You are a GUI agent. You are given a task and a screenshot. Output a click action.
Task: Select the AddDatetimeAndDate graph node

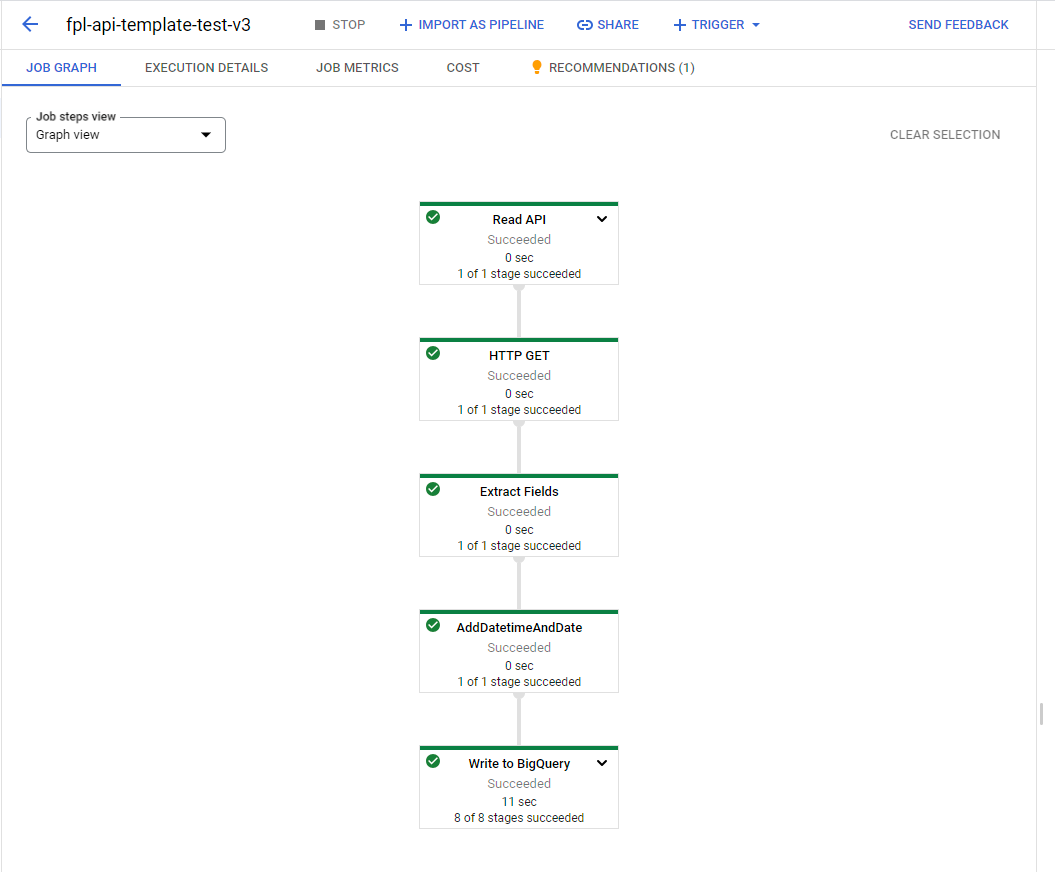519,651
